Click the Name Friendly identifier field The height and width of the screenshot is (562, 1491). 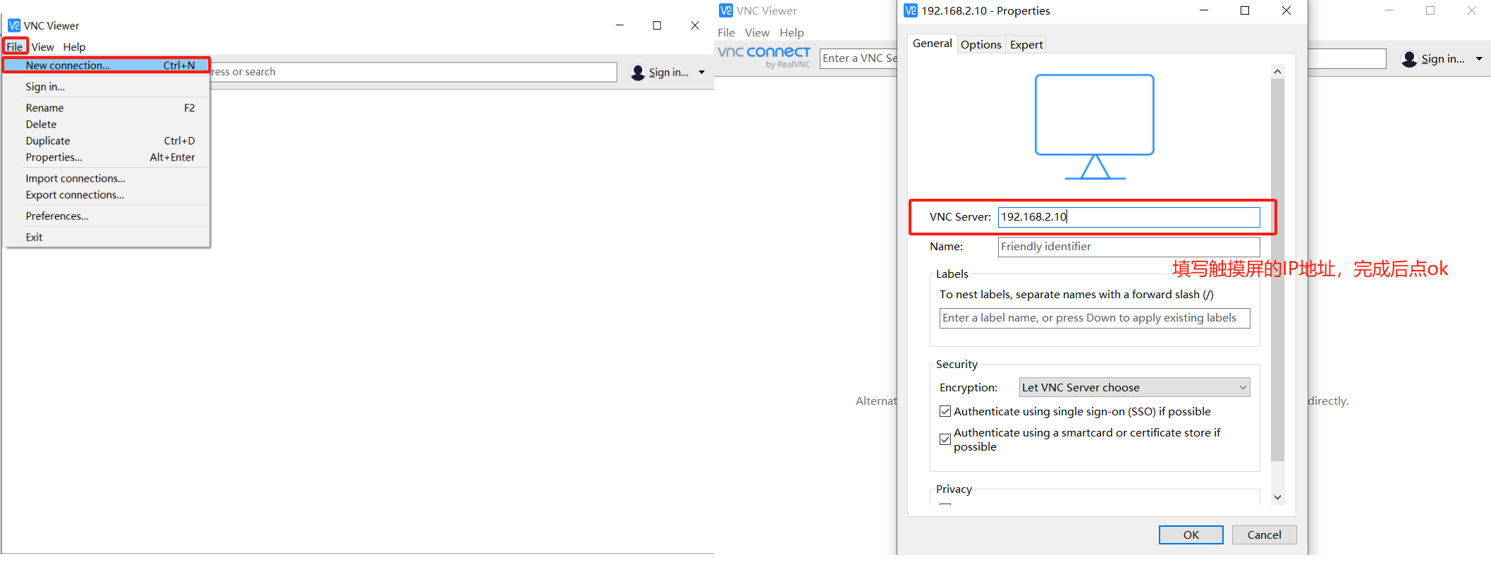[x=1129, y=247]
